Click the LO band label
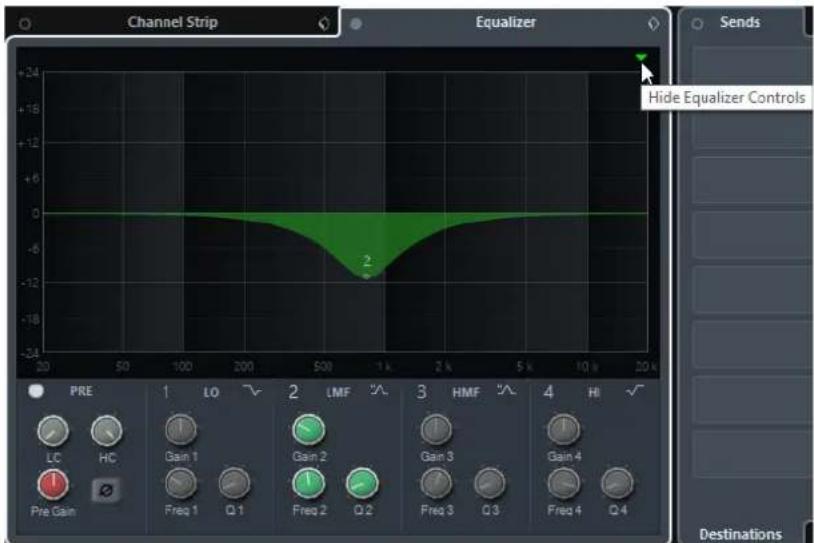This screenshot has height=543, width=814. pos(211,392)
